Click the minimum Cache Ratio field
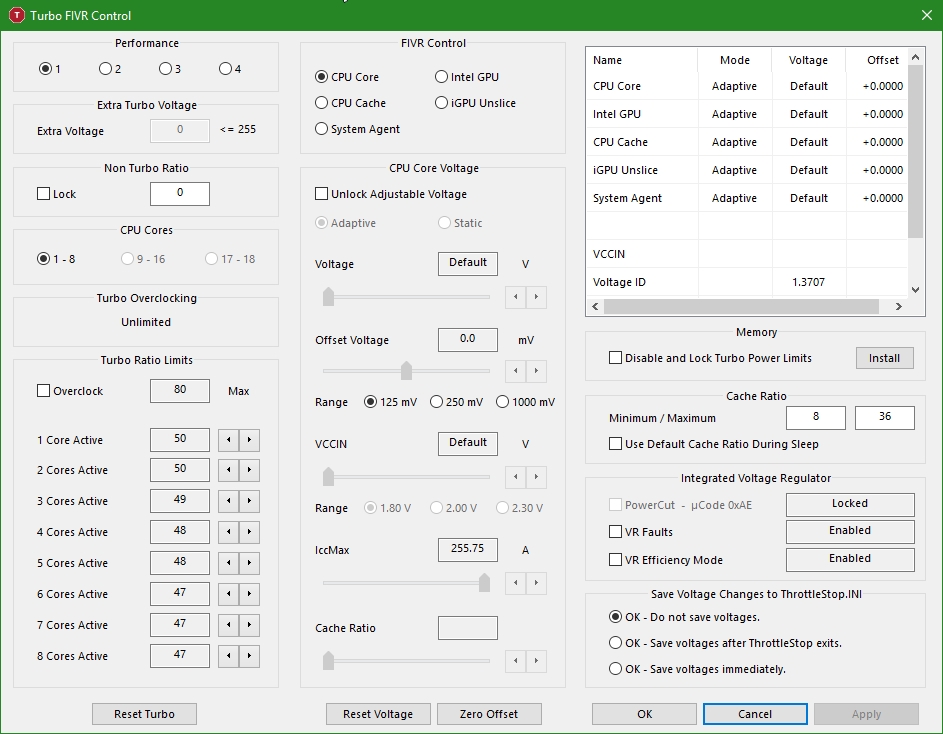 point(816,418)
